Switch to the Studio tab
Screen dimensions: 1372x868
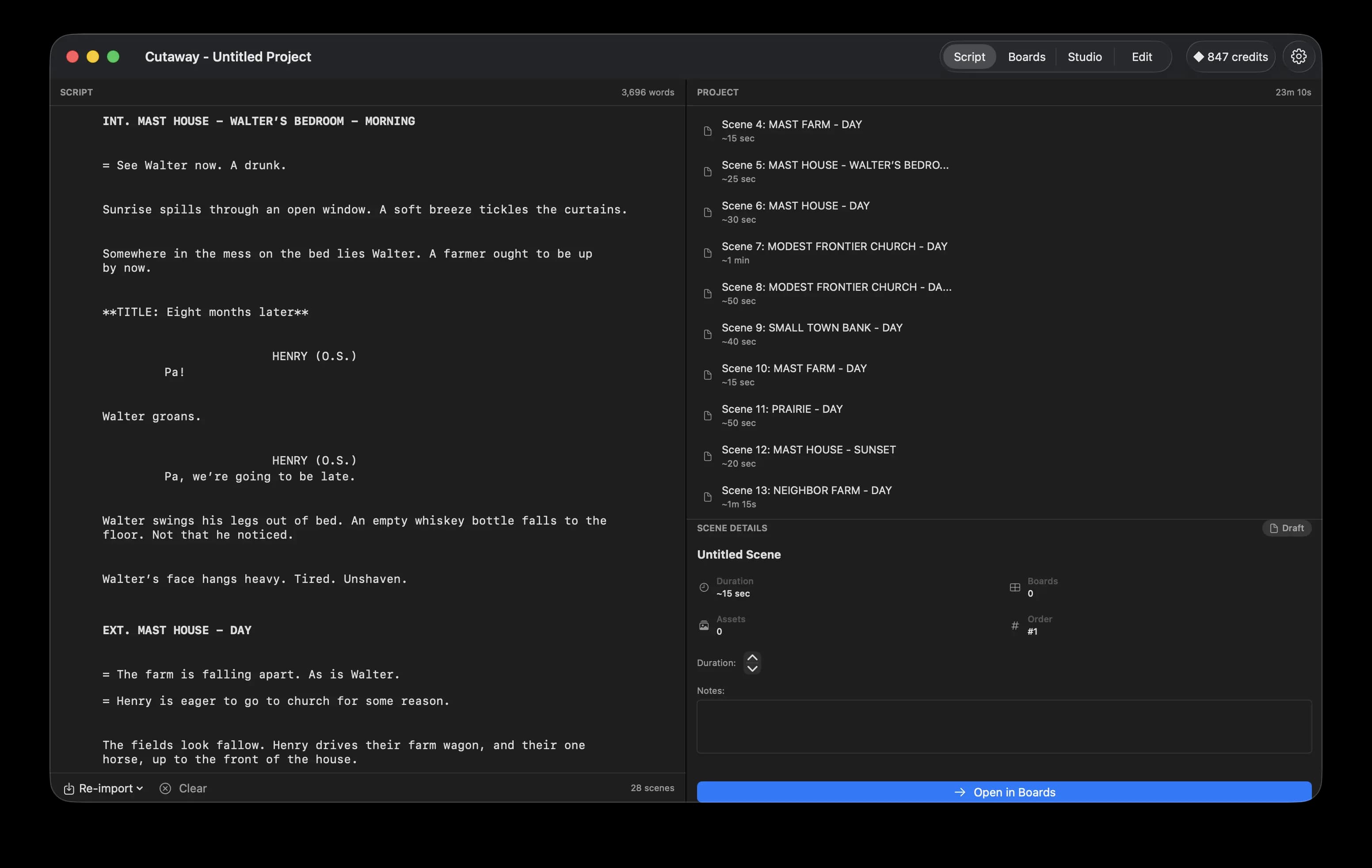tap(1084, 57)
